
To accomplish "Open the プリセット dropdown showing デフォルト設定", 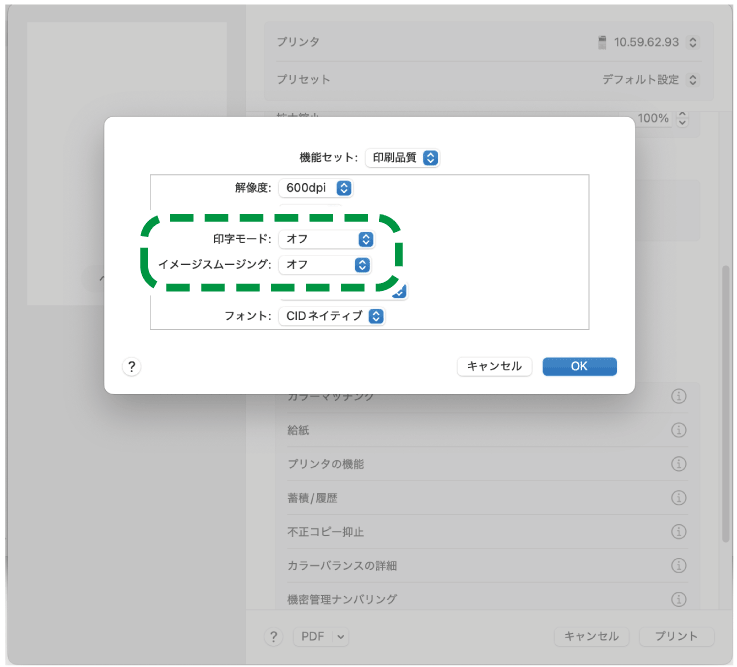I will pos(651,79).
